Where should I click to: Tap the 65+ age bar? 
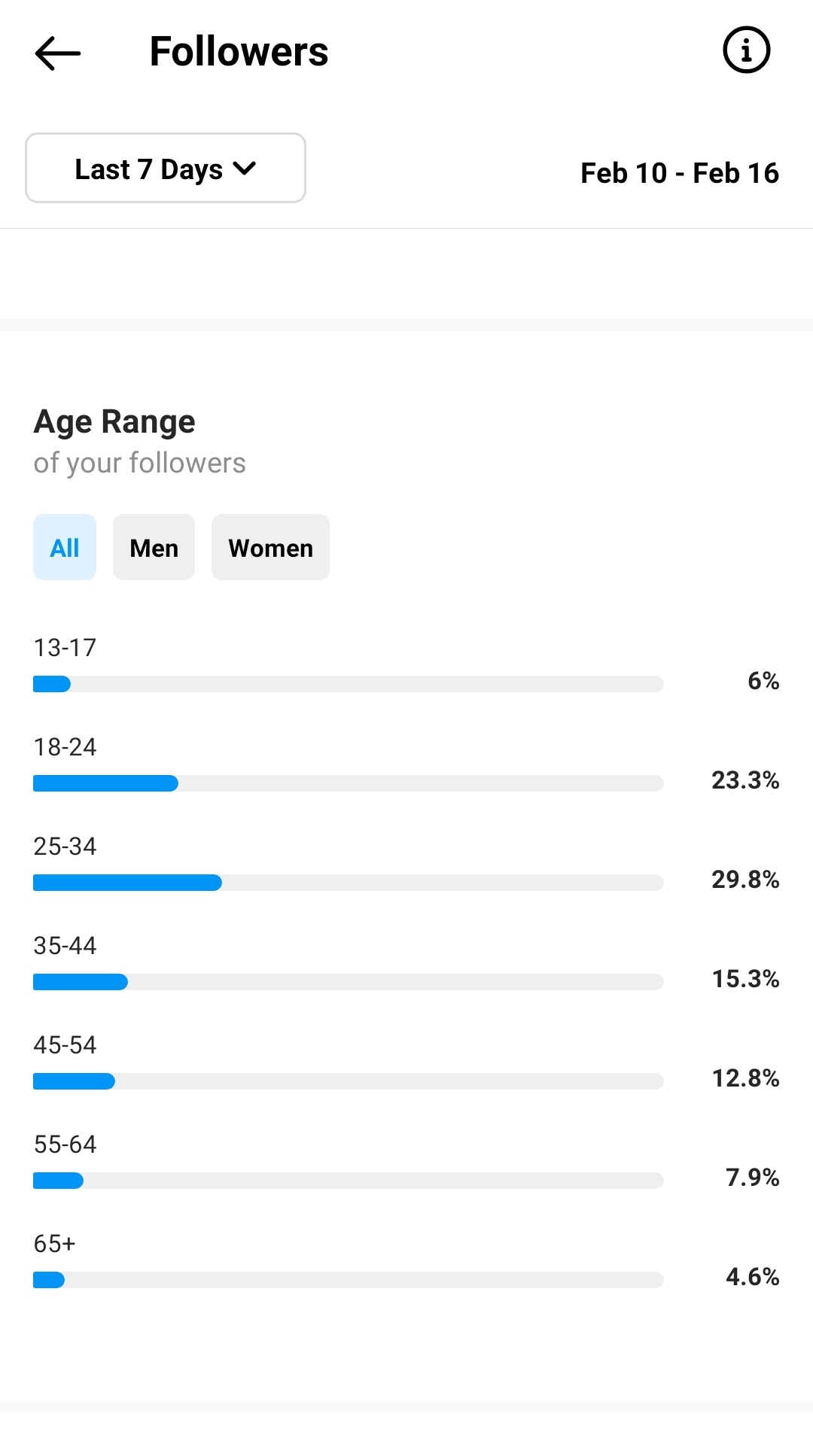[349, 1280]
